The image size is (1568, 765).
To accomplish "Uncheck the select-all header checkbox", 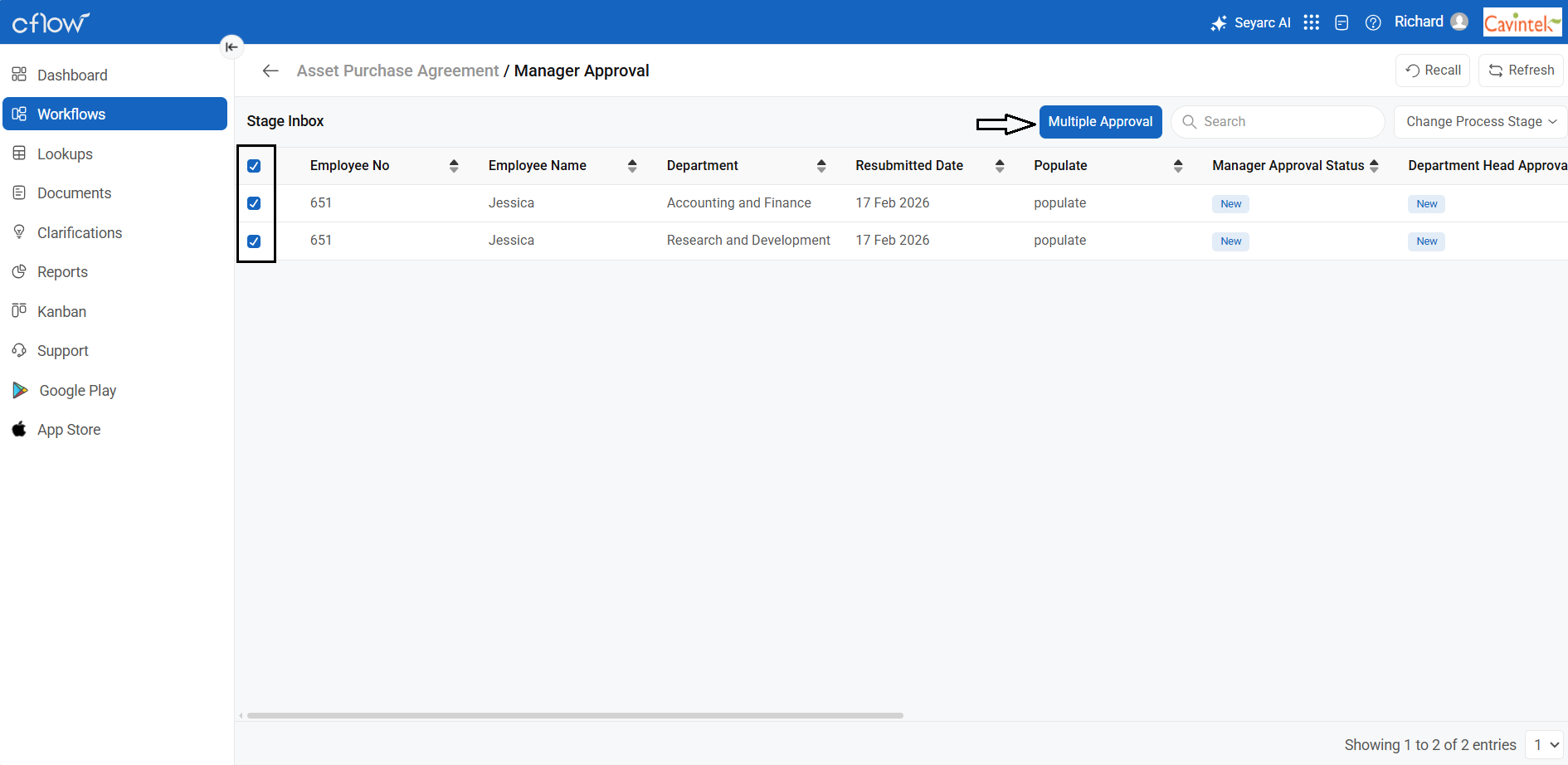I will pyautogui.click(x=254, y=166).
